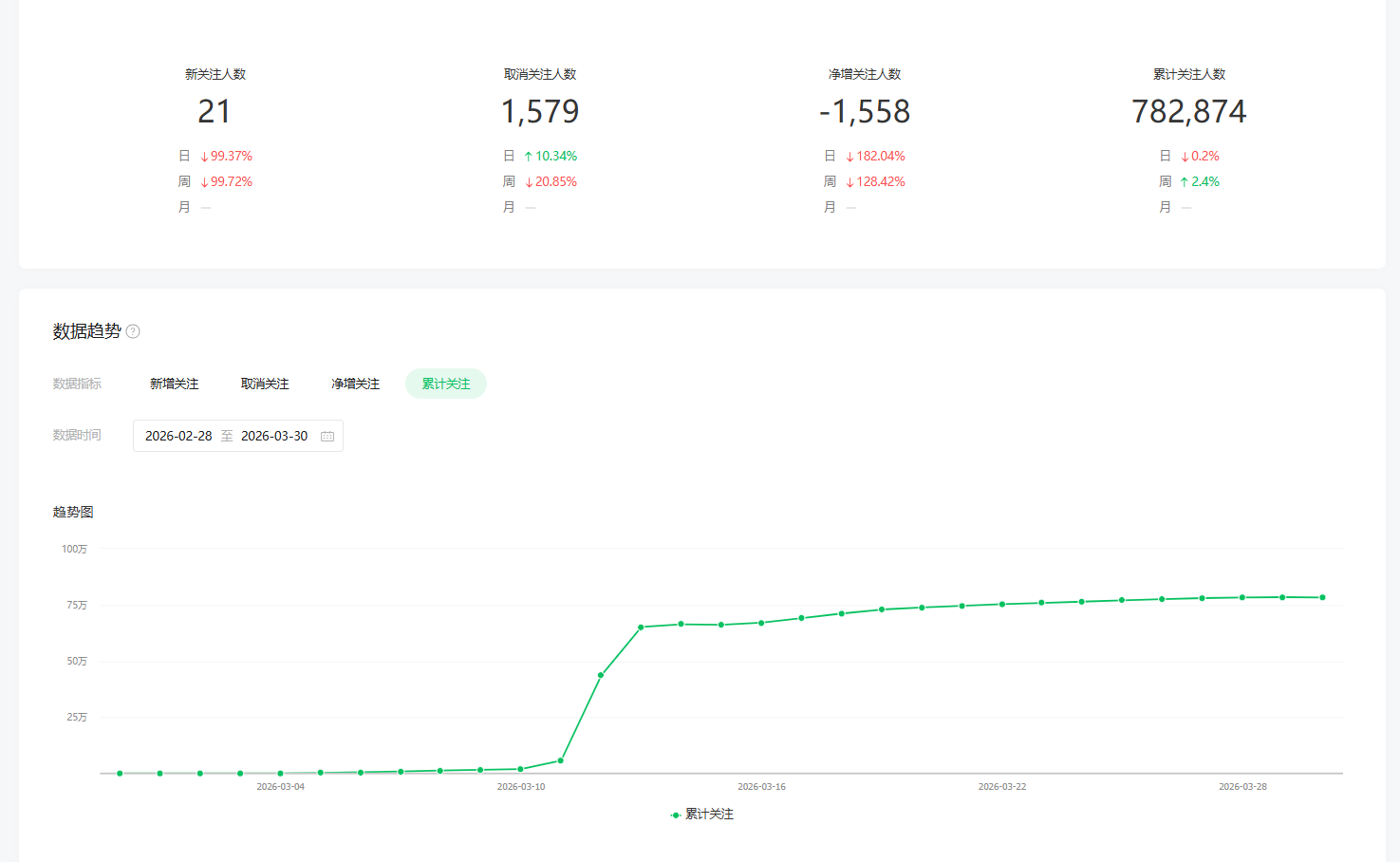Switch to the 新增关注 metric tab
Image resolution: width=1400 pixels, height=862 pixels.
click(174, 384)
